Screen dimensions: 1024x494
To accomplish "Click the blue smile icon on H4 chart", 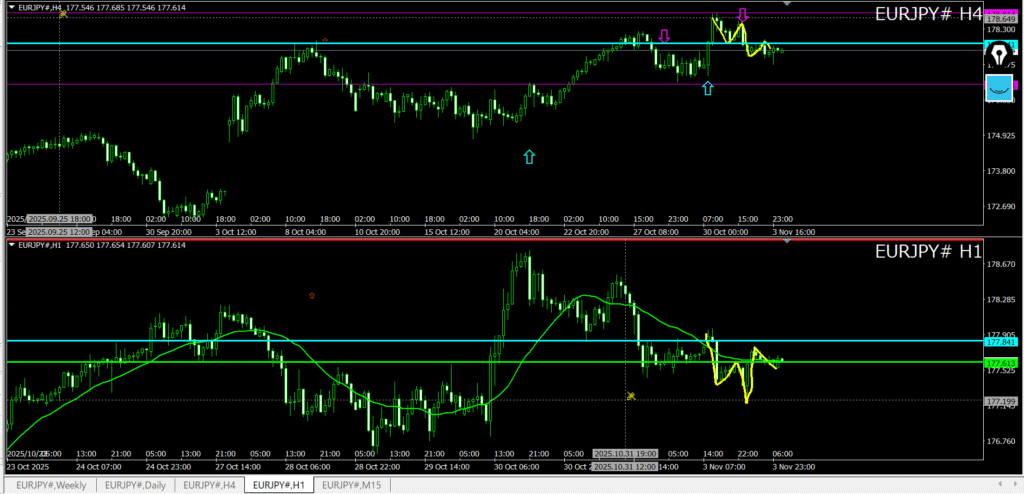I will coord(999,88).
